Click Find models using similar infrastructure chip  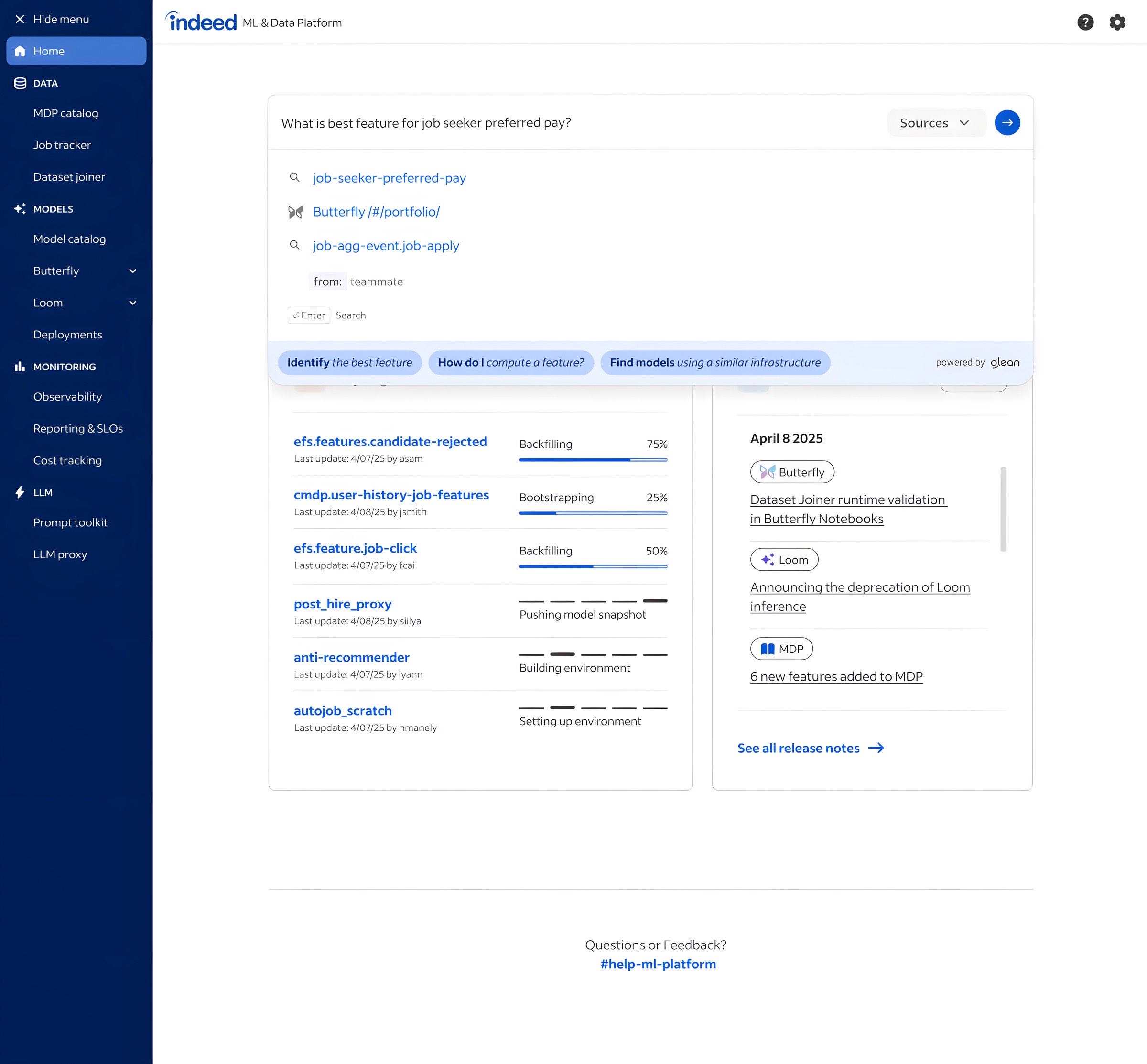[715, 363]
